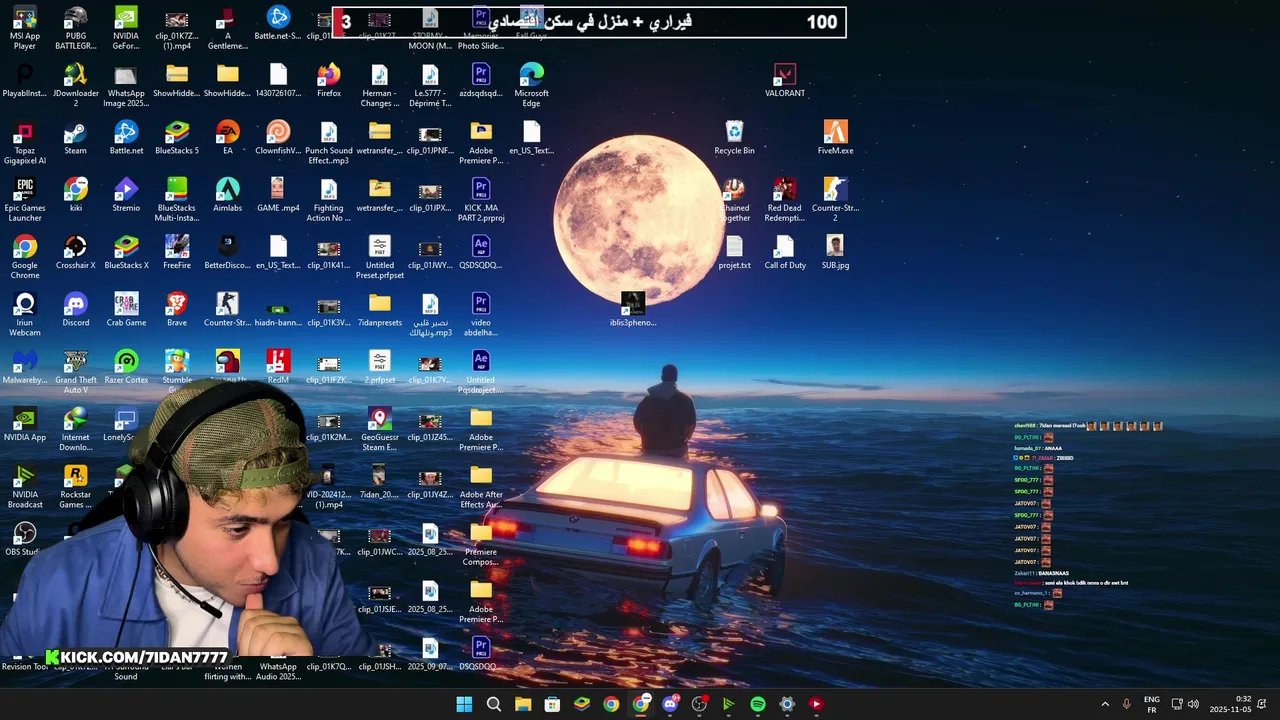The image size is (1280, 720).
Task: Select the SUB.jpg image file
Action: 835,253
